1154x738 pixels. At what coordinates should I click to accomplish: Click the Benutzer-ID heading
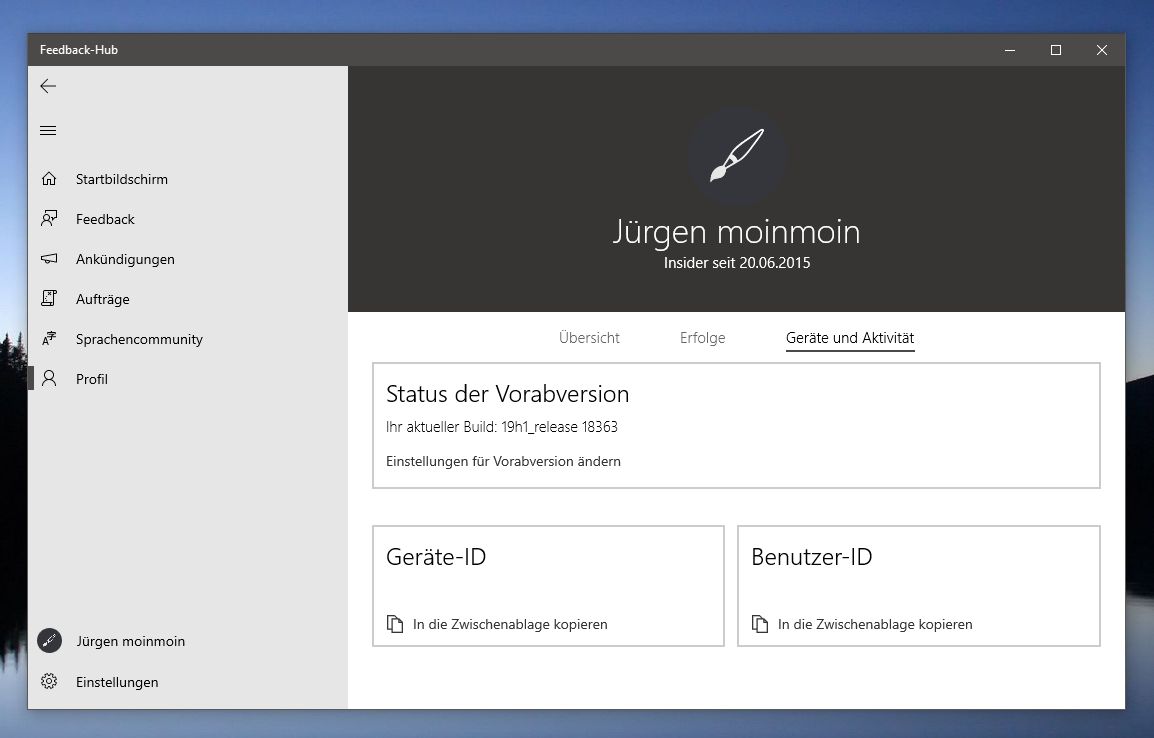[812, 557]
